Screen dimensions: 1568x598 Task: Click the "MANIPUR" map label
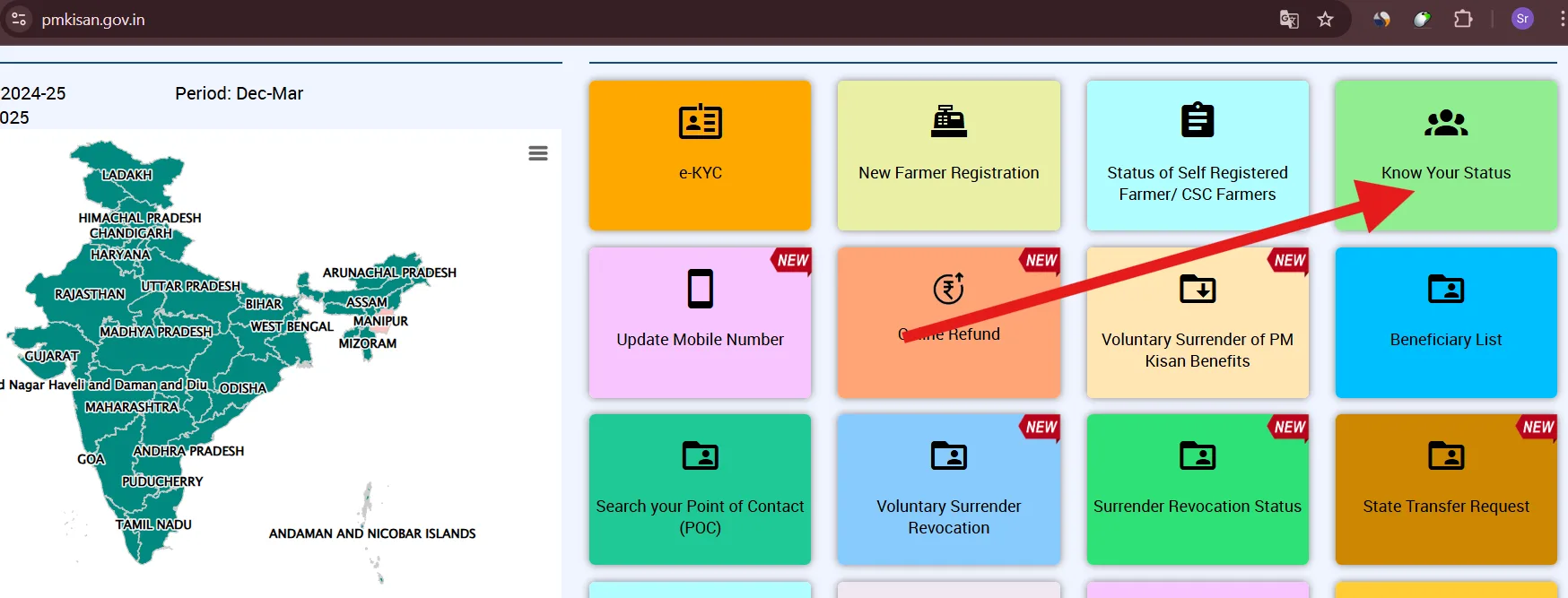point(380,321)
